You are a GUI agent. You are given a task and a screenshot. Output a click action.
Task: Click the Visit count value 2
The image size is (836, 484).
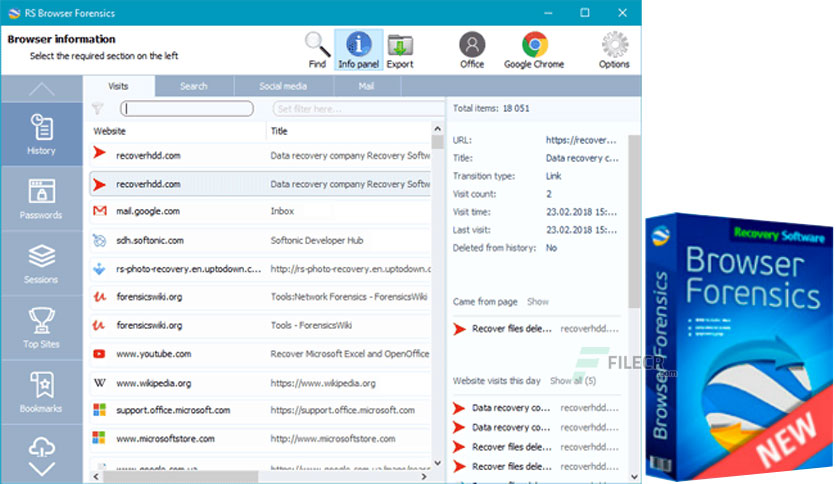click(549, 194)
